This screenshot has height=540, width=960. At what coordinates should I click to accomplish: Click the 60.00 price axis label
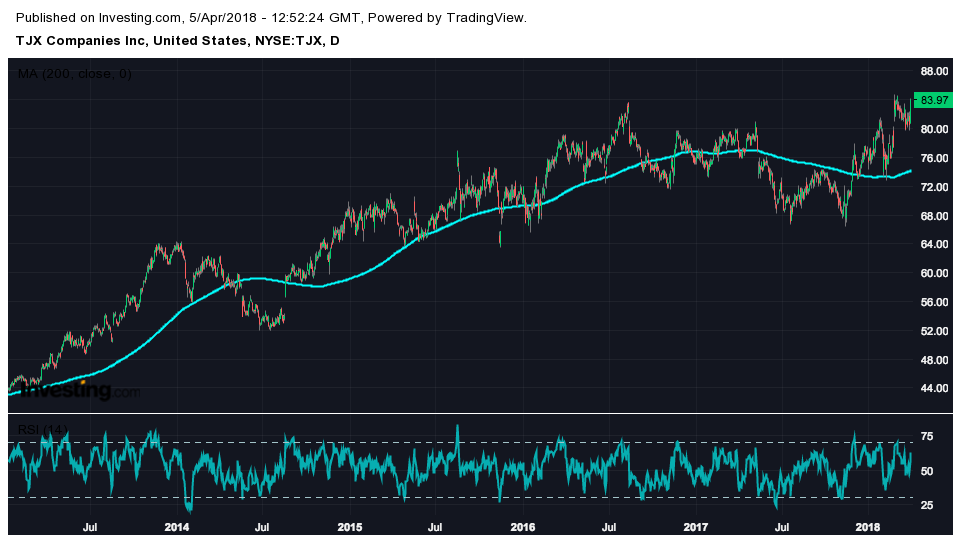[934, 273]
